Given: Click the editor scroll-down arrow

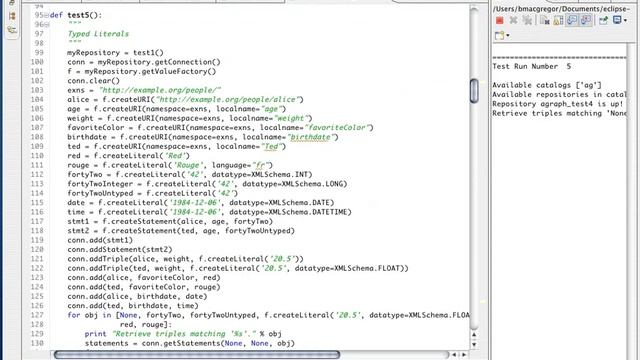Looking at the screenshot, I should [x=474, y=344].
